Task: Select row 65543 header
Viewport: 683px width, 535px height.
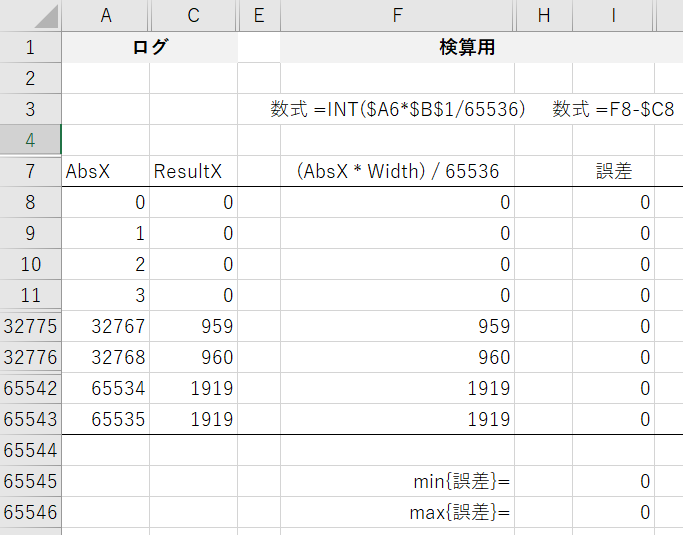Action: (x=30, y=419)
